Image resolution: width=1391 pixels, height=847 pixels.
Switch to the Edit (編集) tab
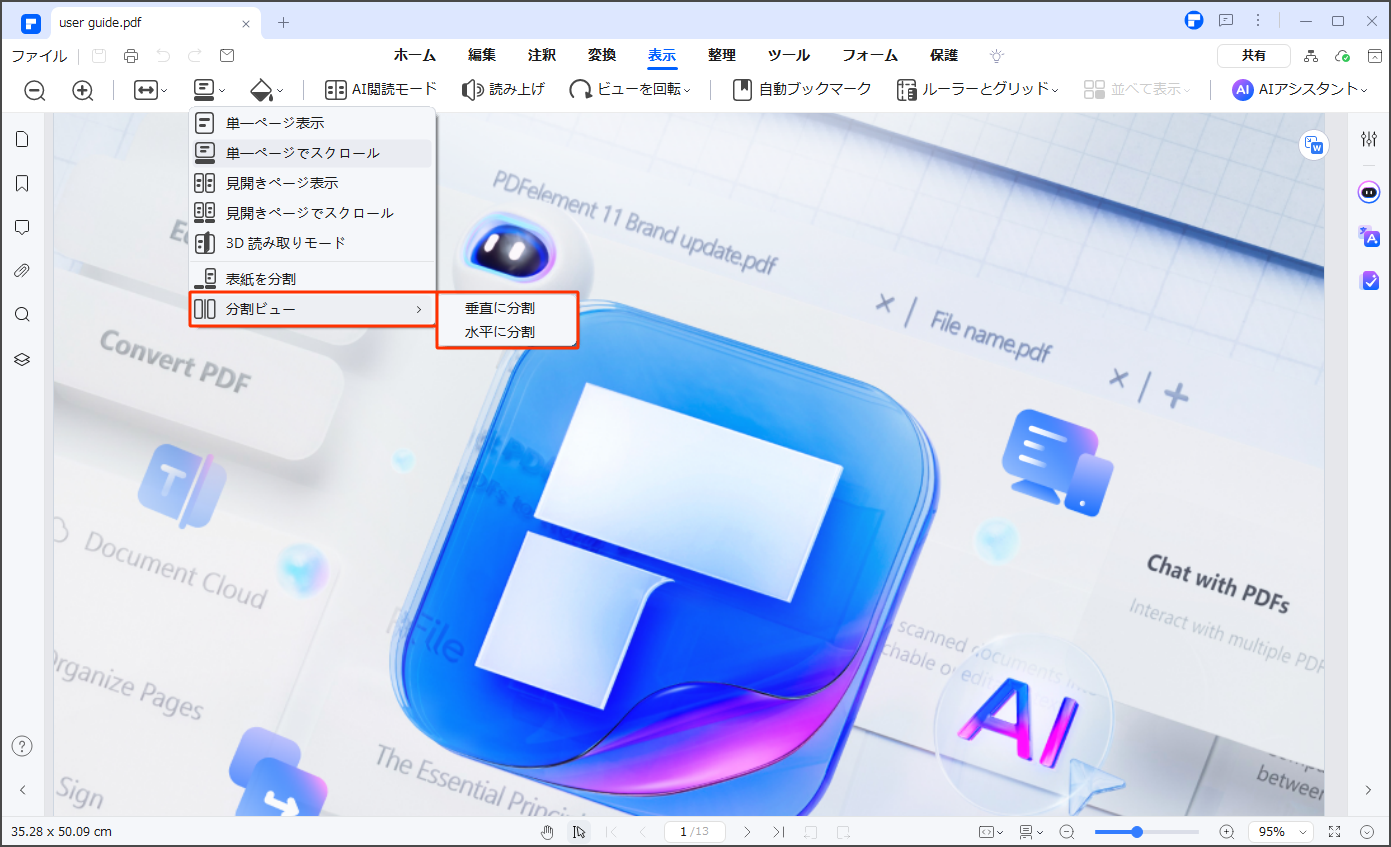(x=482, y=56)
